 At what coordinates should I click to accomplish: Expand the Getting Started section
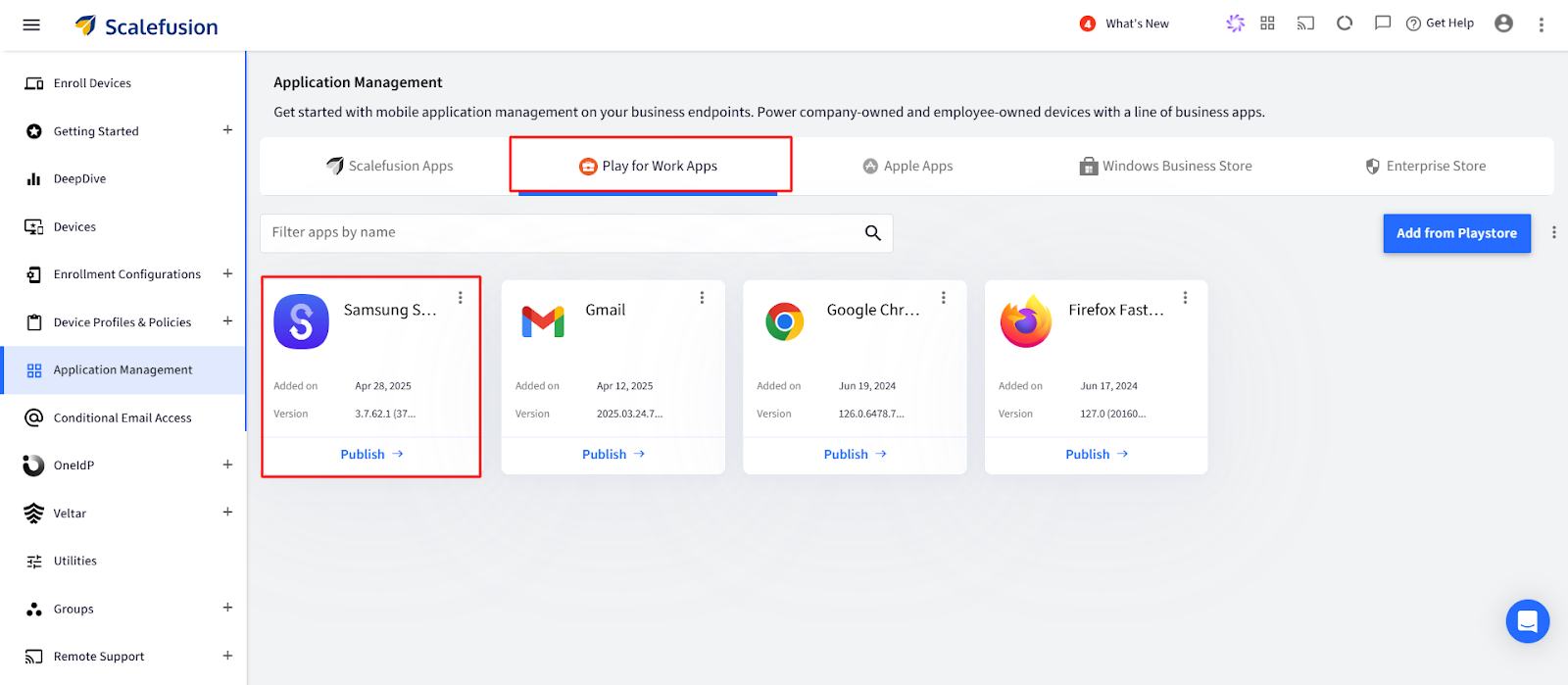(227, 129)
